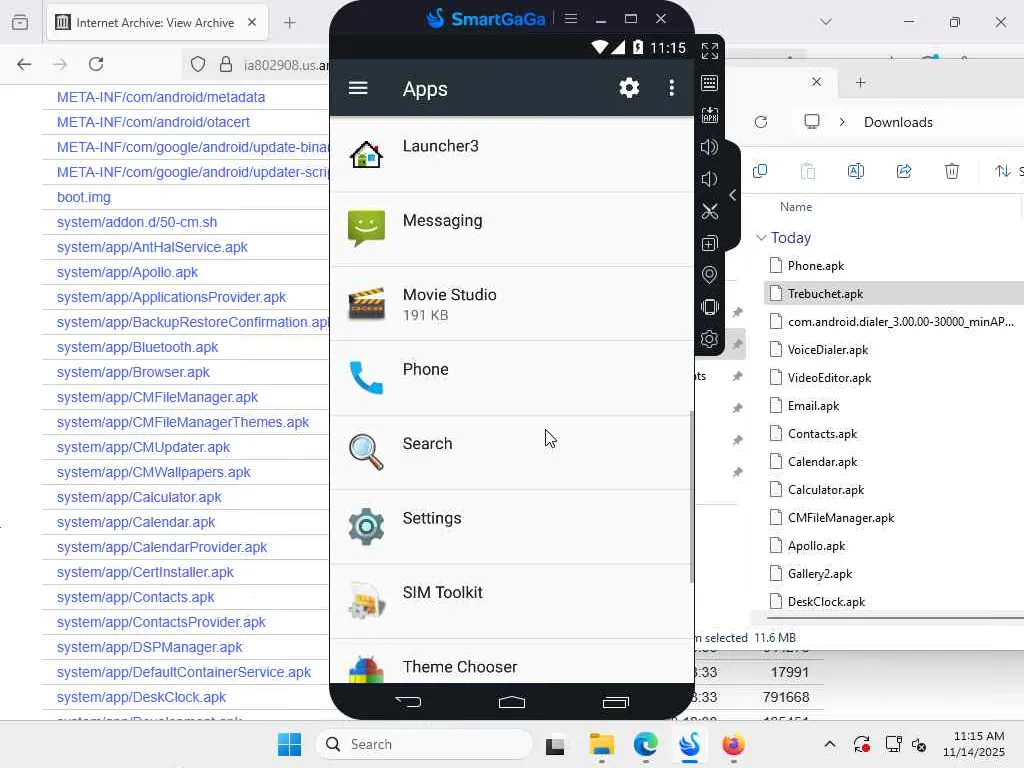This screenshot has width=1024, height=768.
Task: Open the boot.img link
Action: [x=84, y=197]
